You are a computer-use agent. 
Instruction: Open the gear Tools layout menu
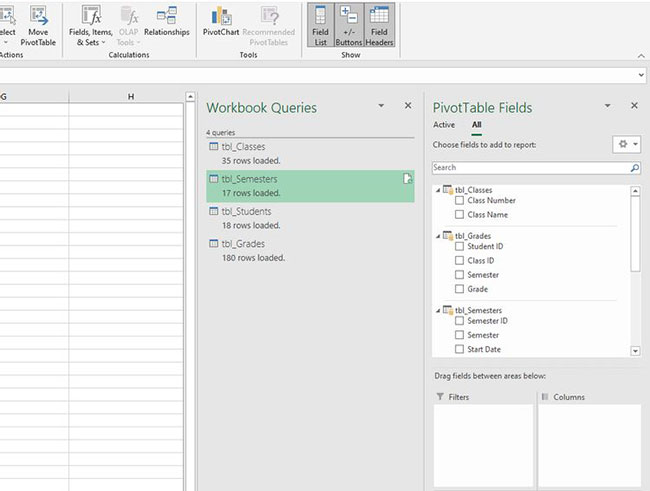click(627, 144)
